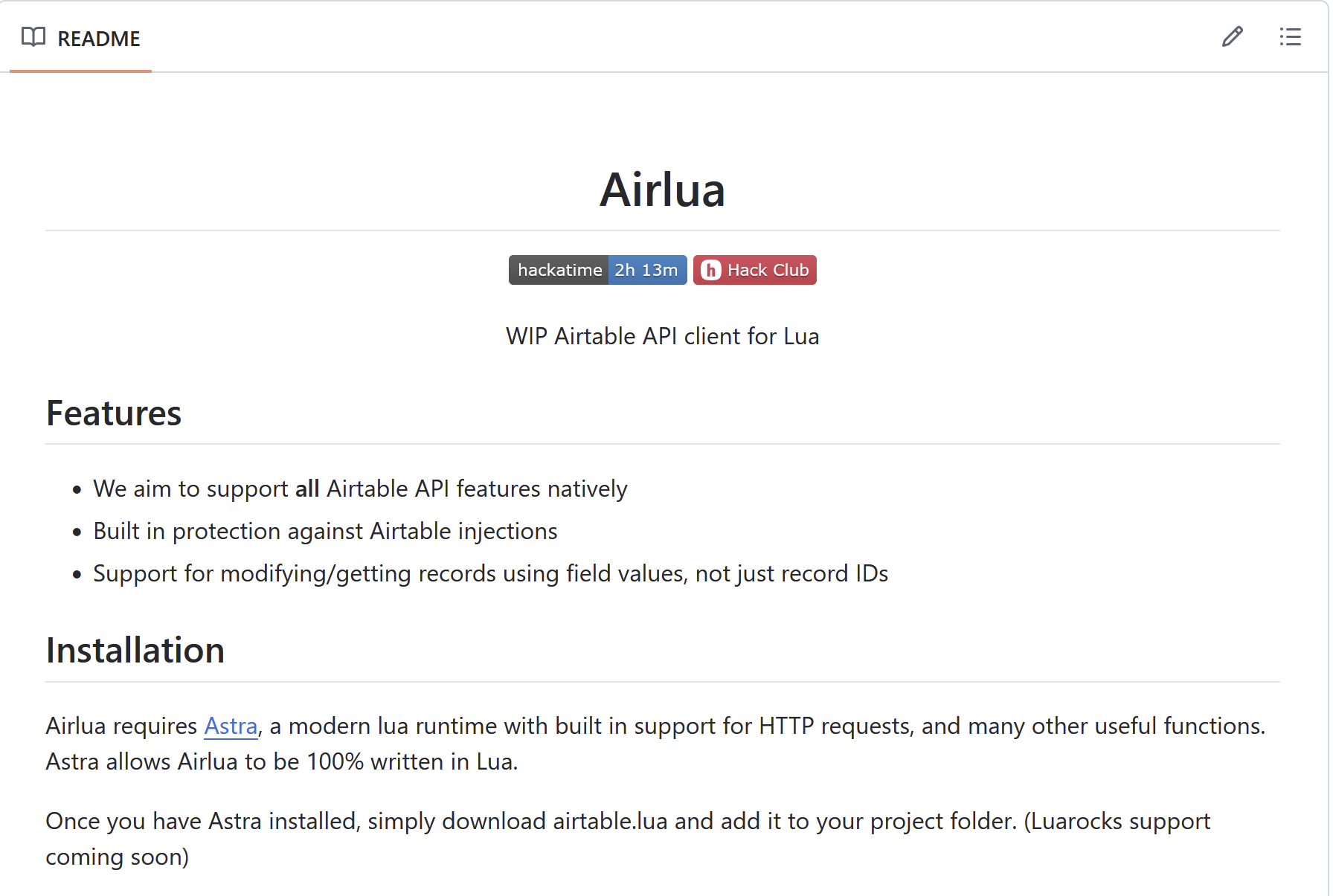Click the bullet about modifying records using field values
The width and height of the screenshot is (1333, 896).
tap(490, 573)
